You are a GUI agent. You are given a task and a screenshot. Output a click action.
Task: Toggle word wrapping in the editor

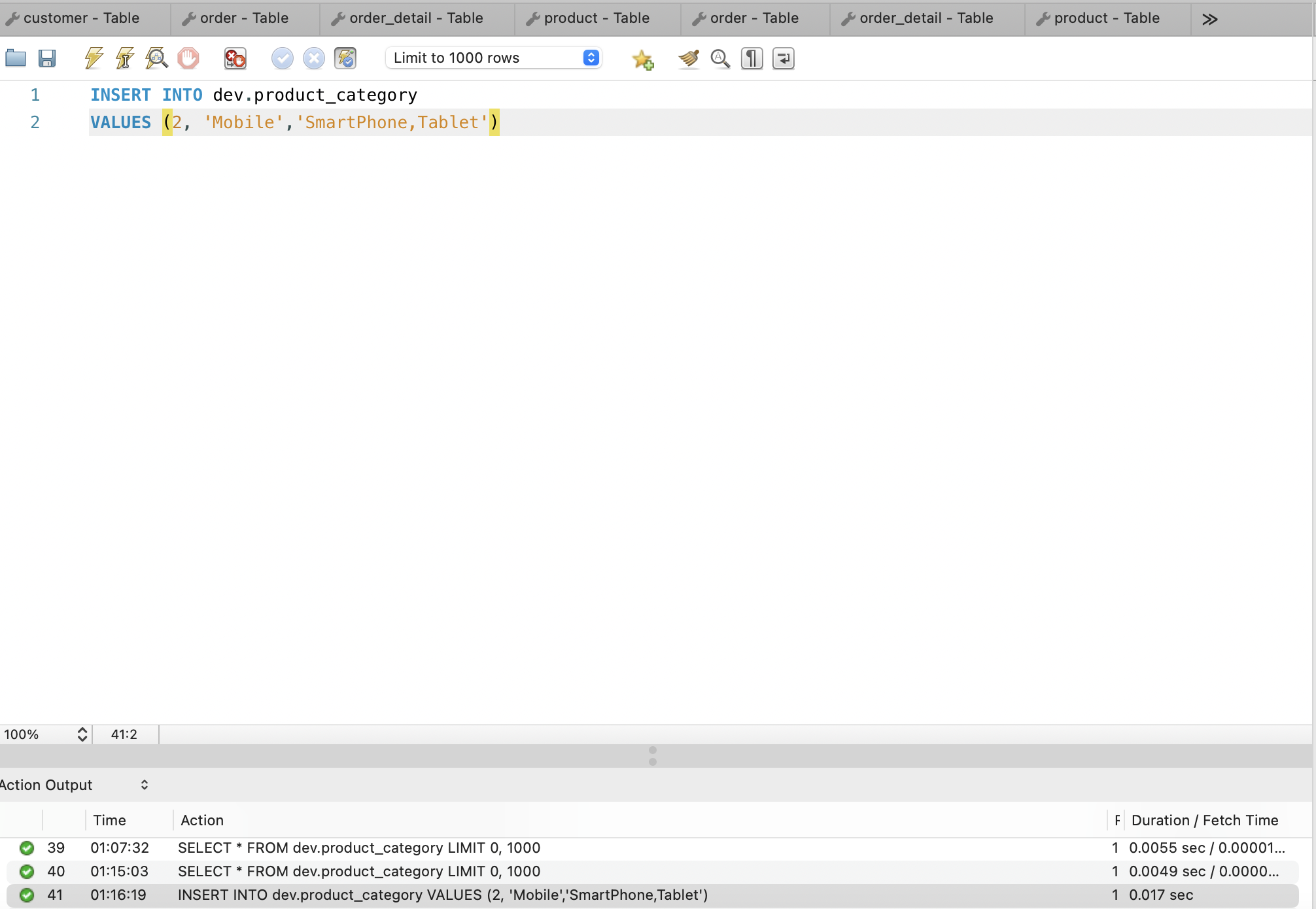(x=783, y=58)
